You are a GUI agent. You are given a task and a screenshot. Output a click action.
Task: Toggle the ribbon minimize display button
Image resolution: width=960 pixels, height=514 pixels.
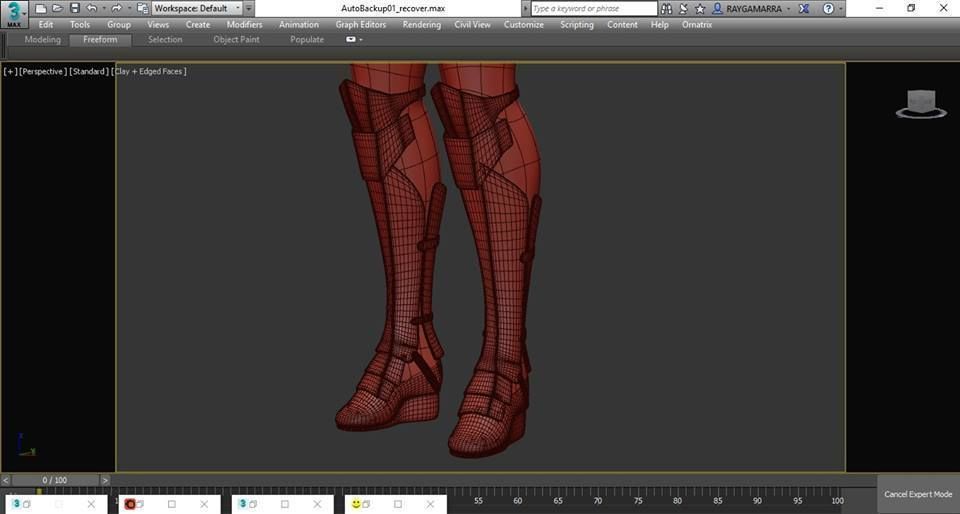pos(351,40)
